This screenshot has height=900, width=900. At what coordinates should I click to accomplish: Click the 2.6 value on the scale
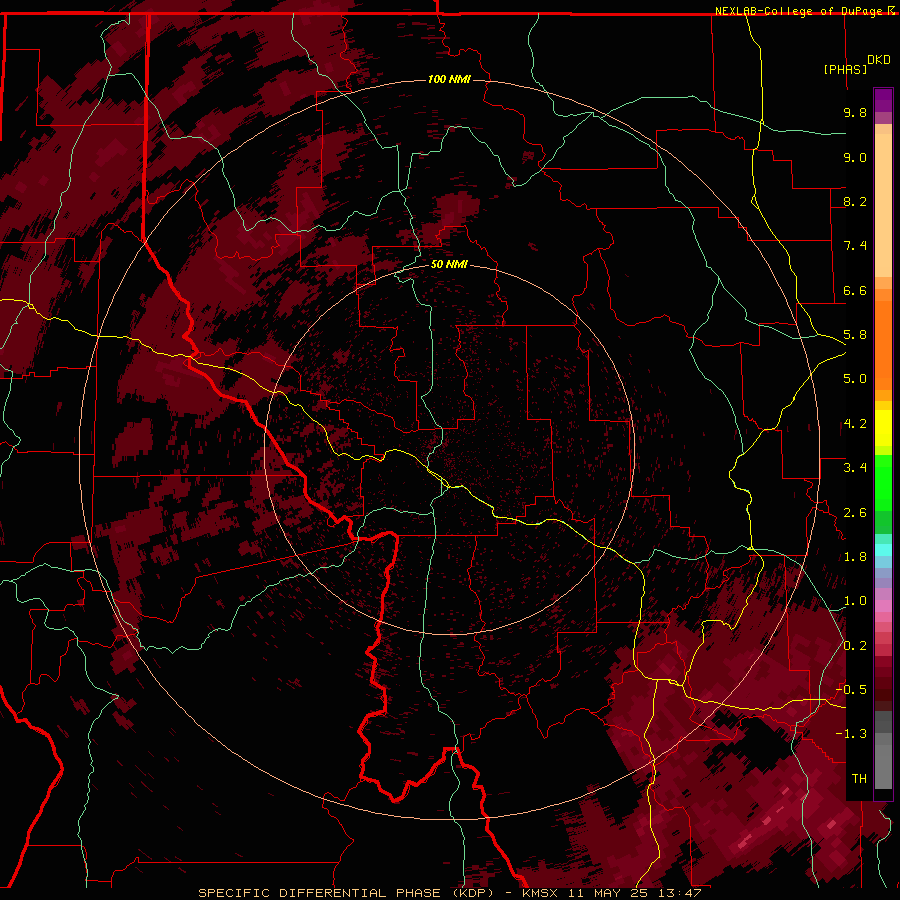855,513
